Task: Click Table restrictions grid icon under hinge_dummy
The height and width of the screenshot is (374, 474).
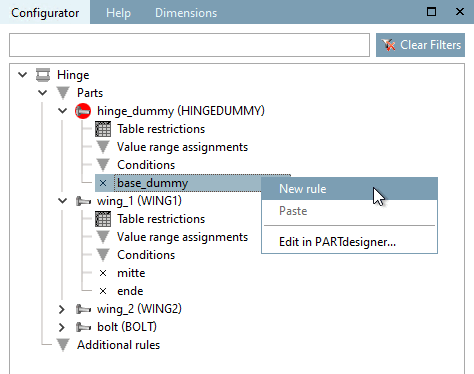Action: tap(103, 129)
